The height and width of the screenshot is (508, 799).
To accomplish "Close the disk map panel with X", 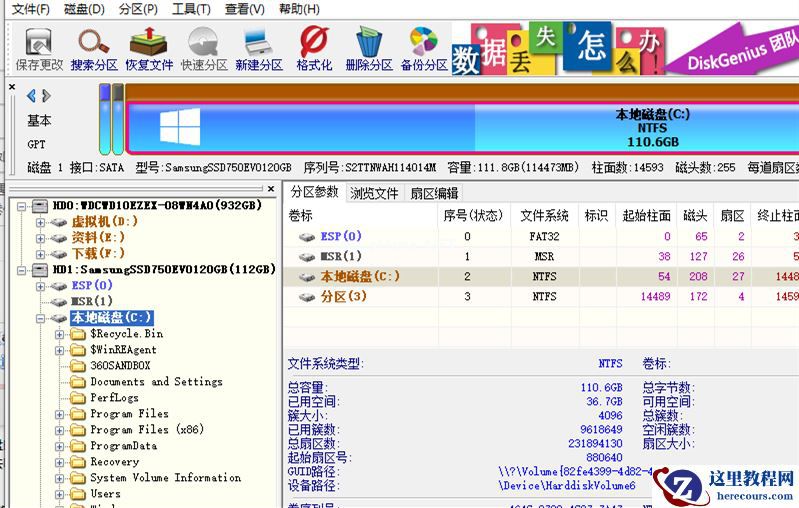I will click(12, 87).
